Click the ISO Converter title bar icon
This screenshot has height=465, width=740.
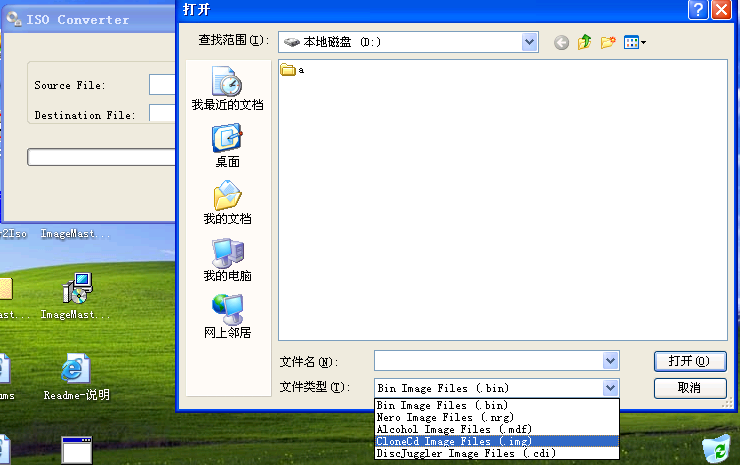tap(14, 19)
